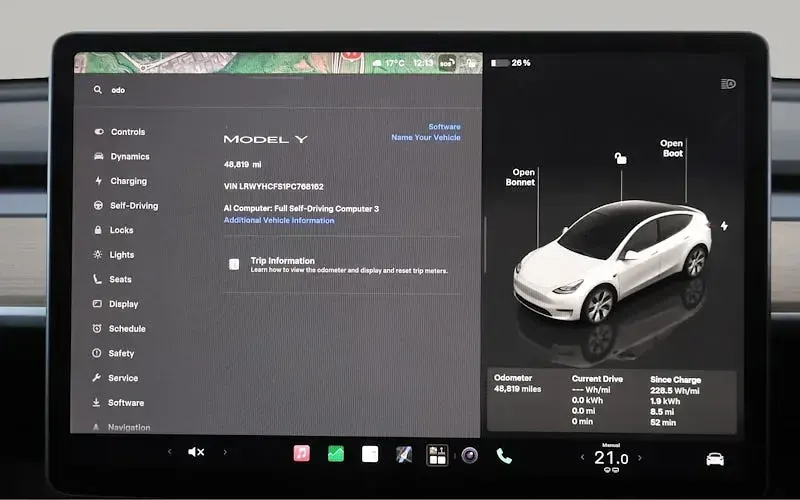This screenshot has width=800, height=500.
Task: Click the Software download icon
Action: click(x=96, y=403)
